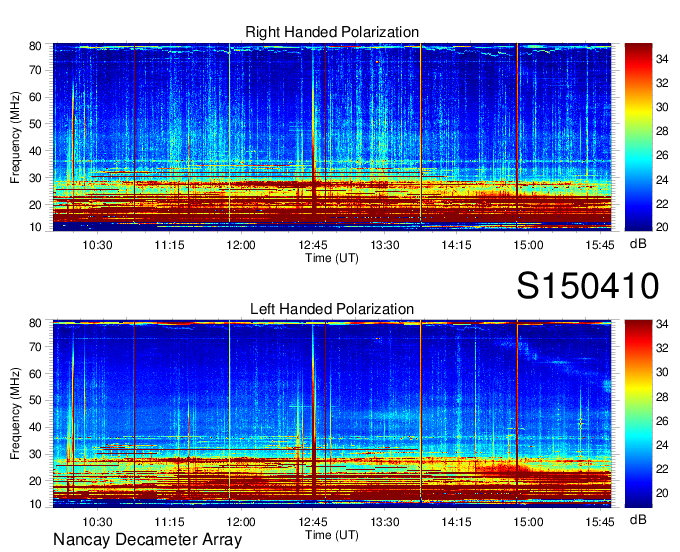Image resolution: width=680 pixels, height=552 pixels.
Task: Click the 'Left Handed Polarization' plot title
Action: coord(332,309)
